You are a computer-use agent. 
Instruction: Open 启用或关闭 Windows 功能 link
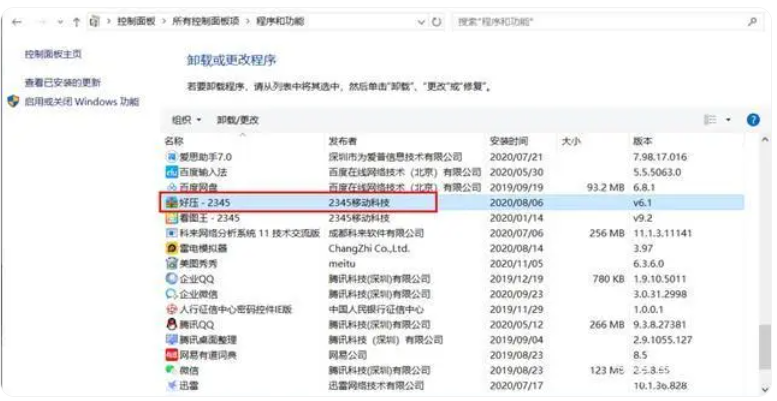pos(82,102)
